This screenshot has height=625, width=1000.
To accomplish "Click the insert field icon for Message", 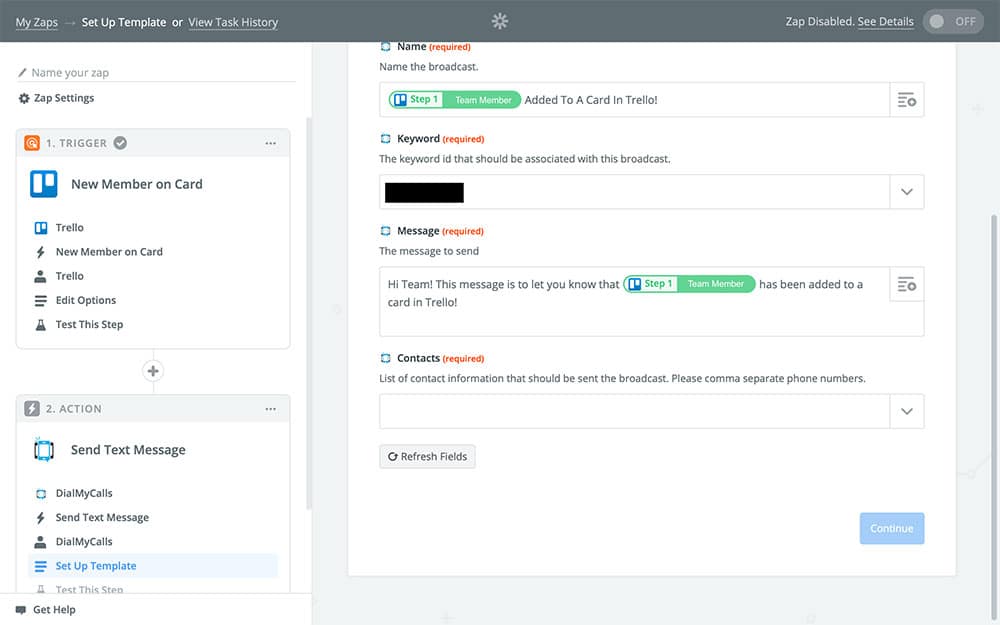I will click(x=906, y=285).
